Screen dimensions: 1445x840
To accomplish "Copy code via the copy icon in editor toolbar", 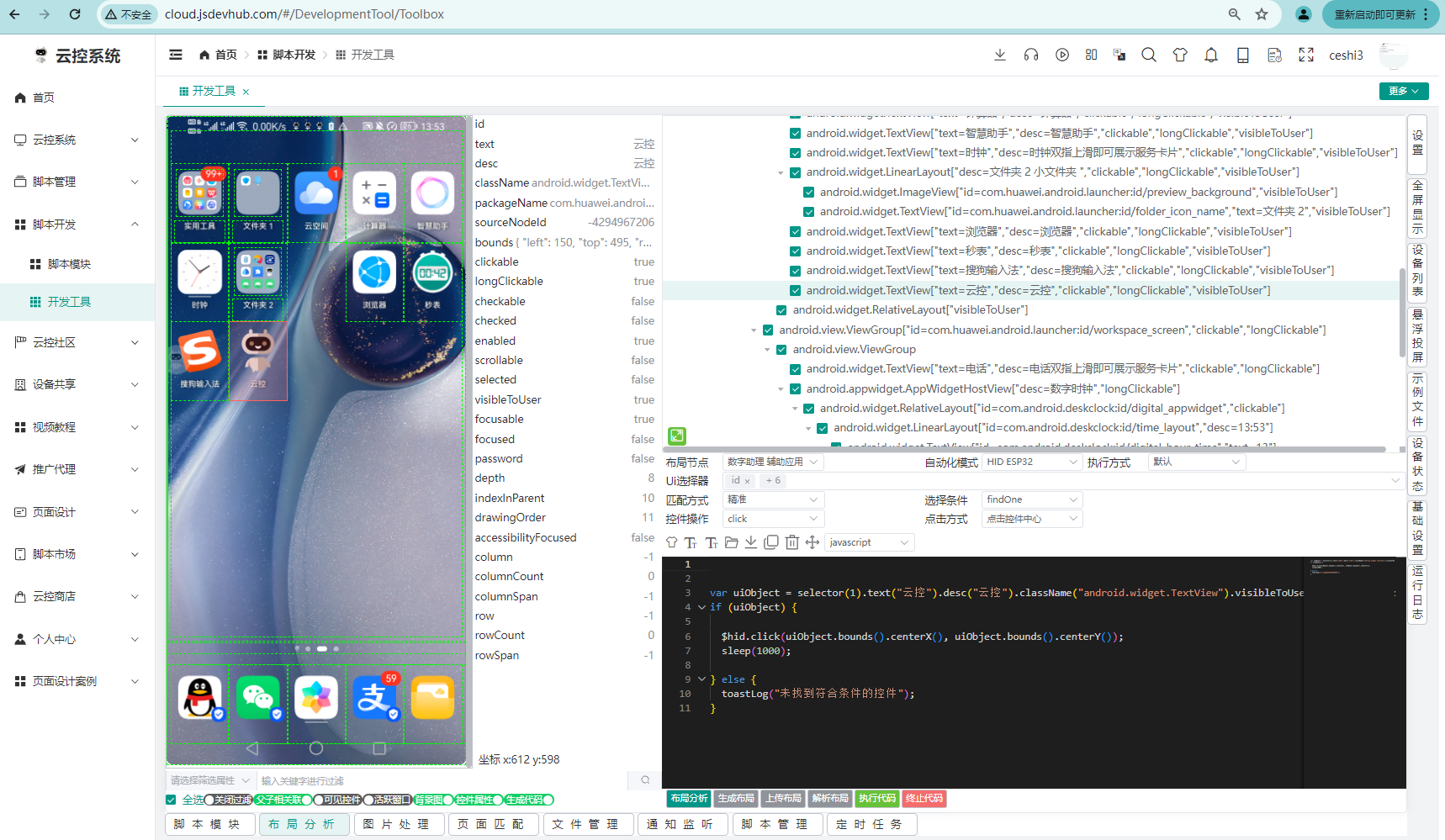I will 771,542.
